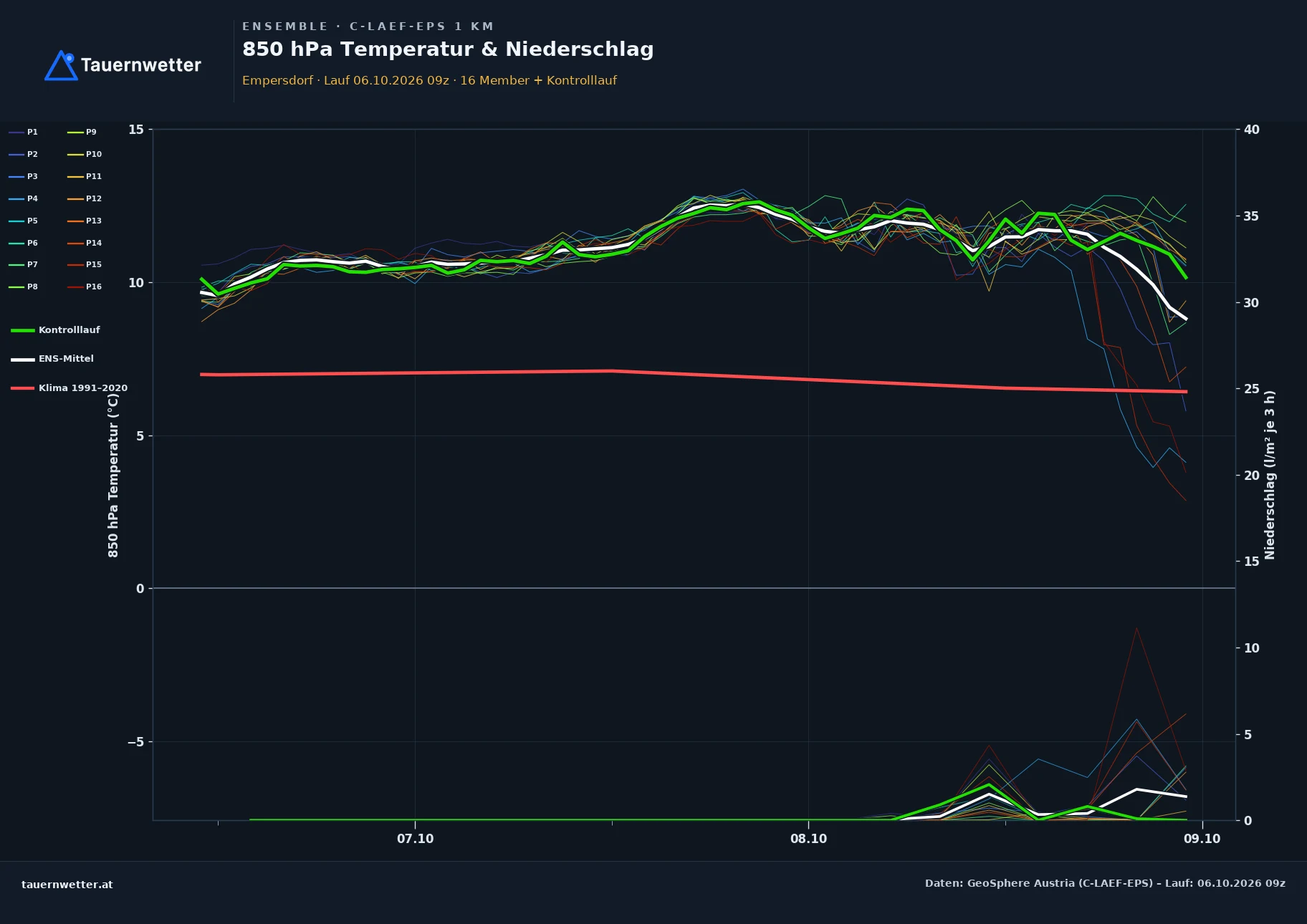1307x924 pixels.
Task: Select the P16 legend entry
Action: click(85, 287)
